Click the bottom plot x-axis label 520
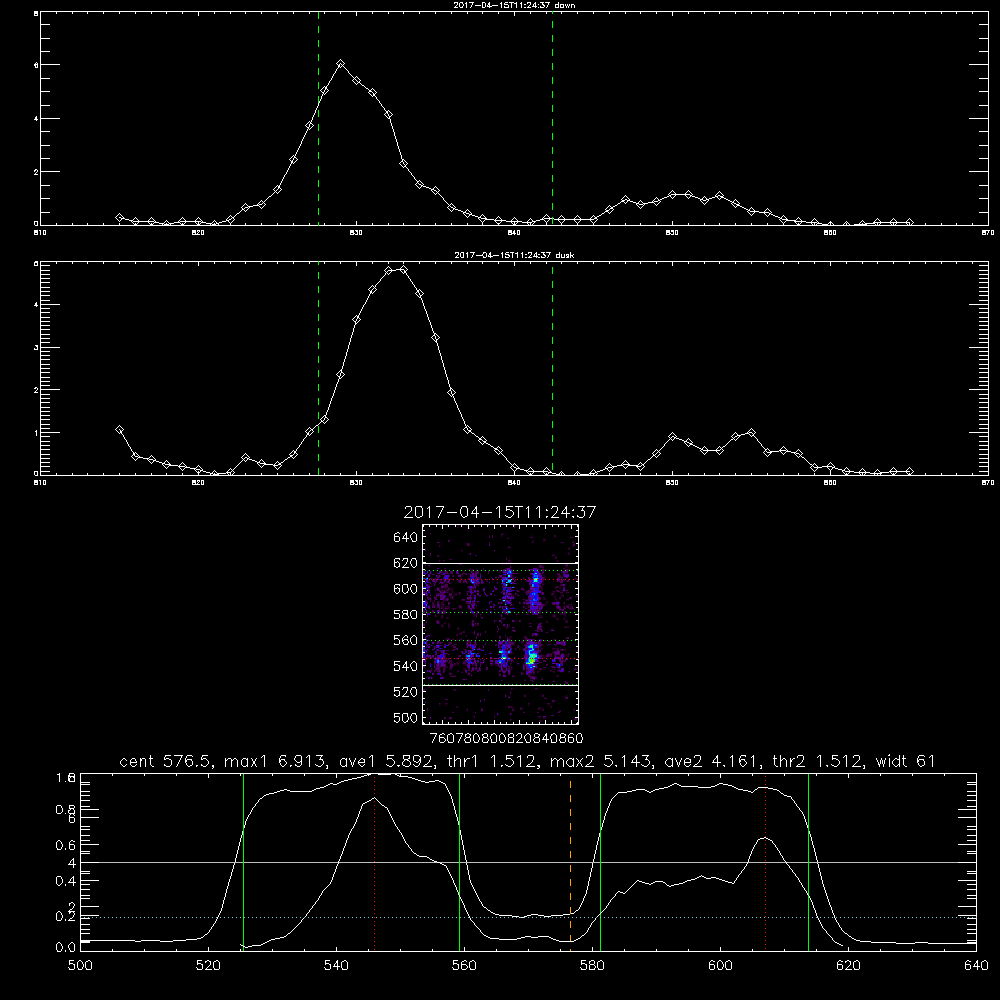1000x1000 pixels. pyautogui.click(x=208, y=966)
